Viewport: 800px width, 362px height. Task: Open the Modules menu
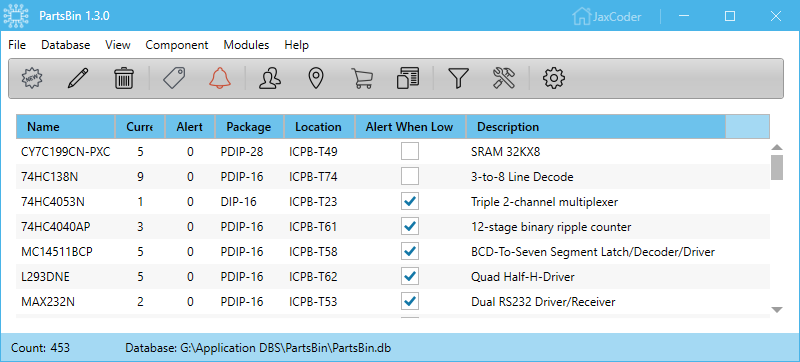pos(246,45)
